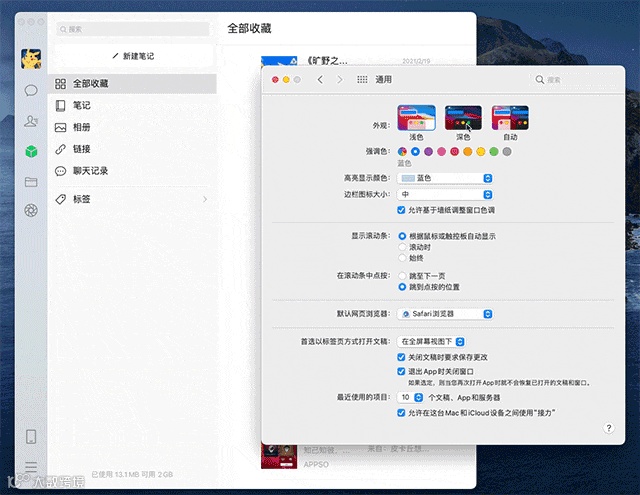Select 根据鼠标或触控板自动显示 radio

coord(402,236)
